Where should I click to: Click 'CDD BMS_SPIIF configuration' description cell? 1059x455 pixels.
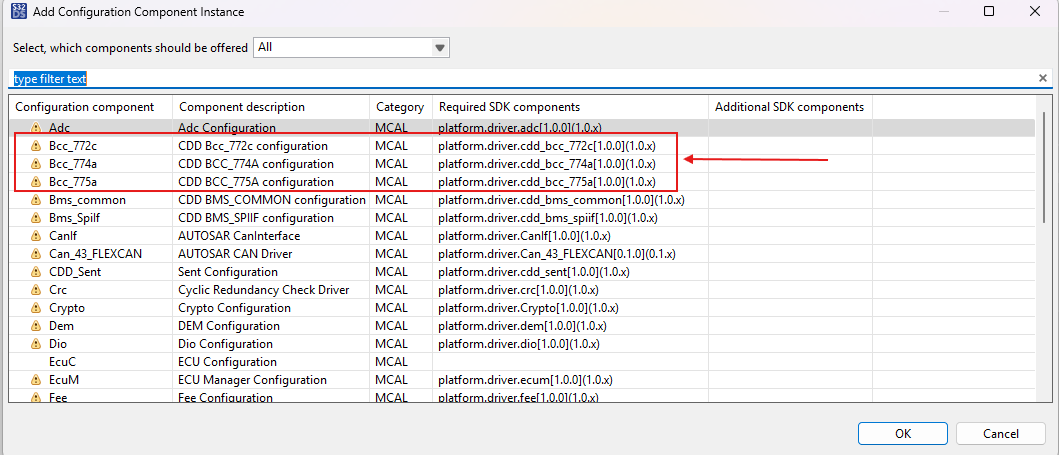click(x=256, y=219)
